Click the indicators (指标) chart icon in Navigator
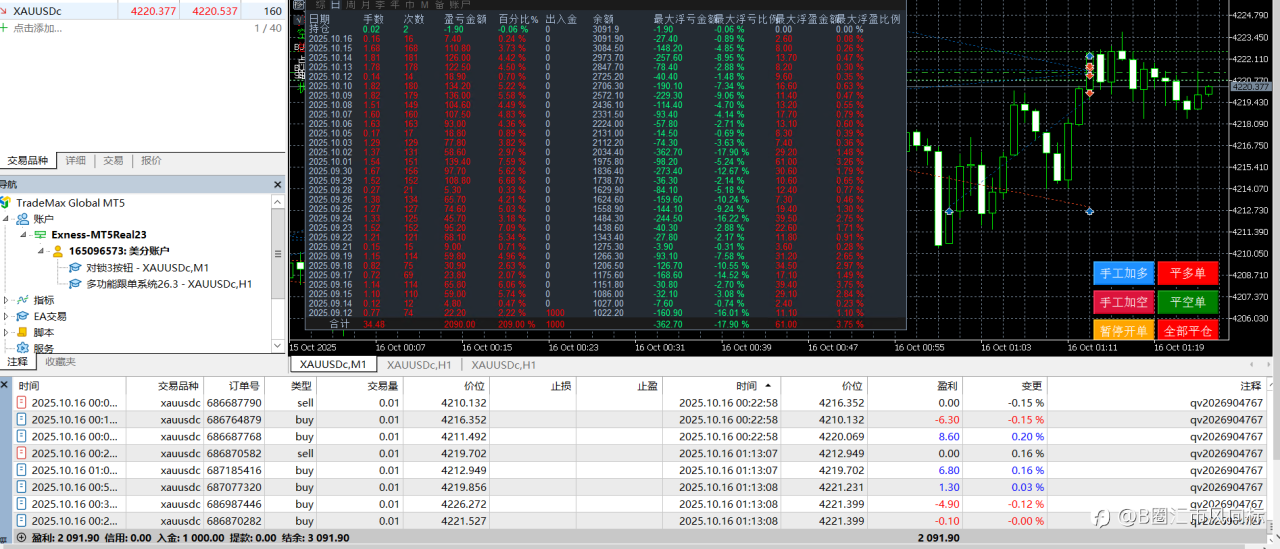The height and width of the screenshot is (549, 1280). pos(22,300)
